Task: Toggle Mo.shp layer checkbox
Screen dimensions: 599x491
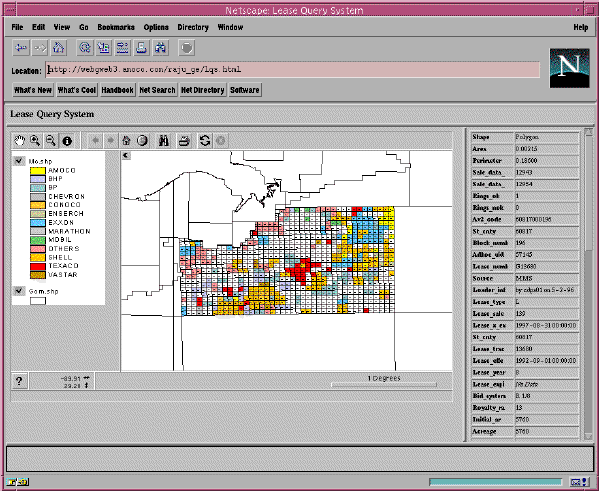Action: (x=19, y=161)
